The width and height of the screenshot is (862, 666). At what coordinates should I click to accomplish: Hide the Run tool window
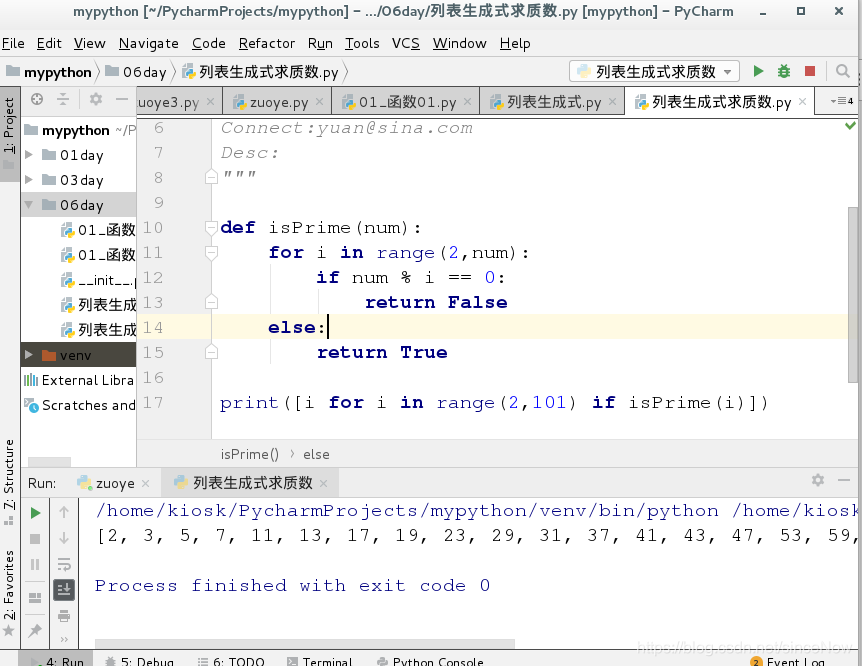tap(844, 480)
